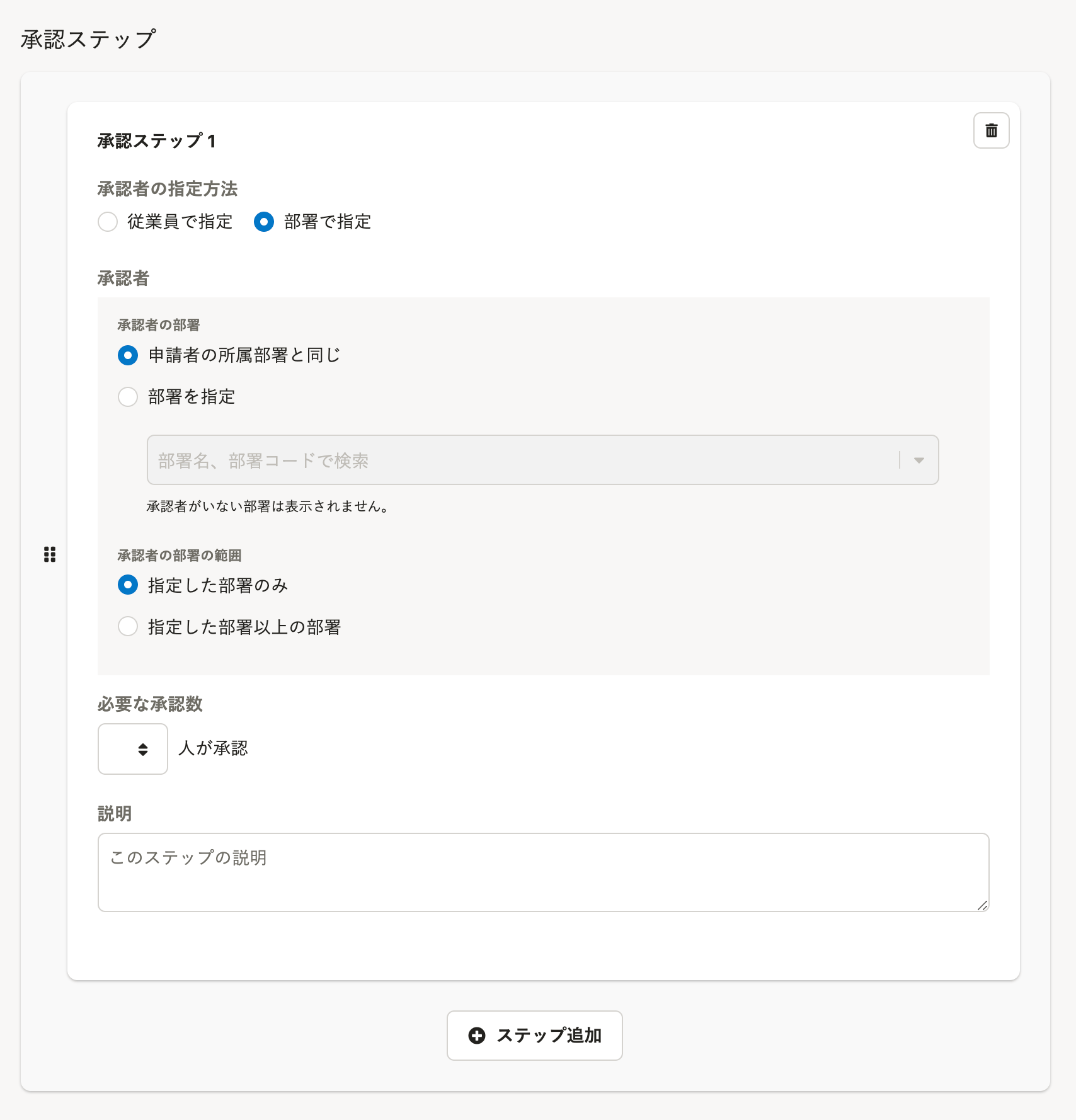Click the 指定した部署以上の部署 label text

coord(244,627)
